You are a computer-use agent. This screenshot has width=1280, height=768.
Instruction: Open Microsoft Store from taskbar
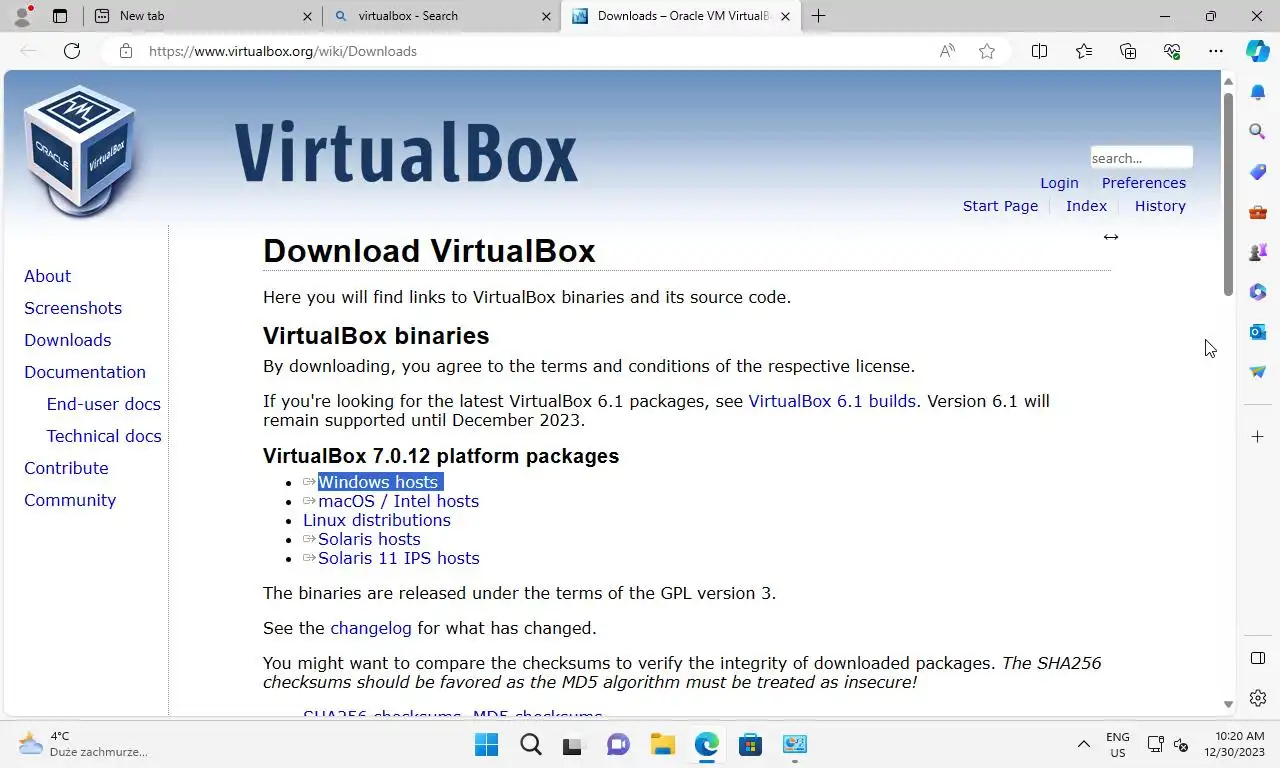tap(750, 744)
